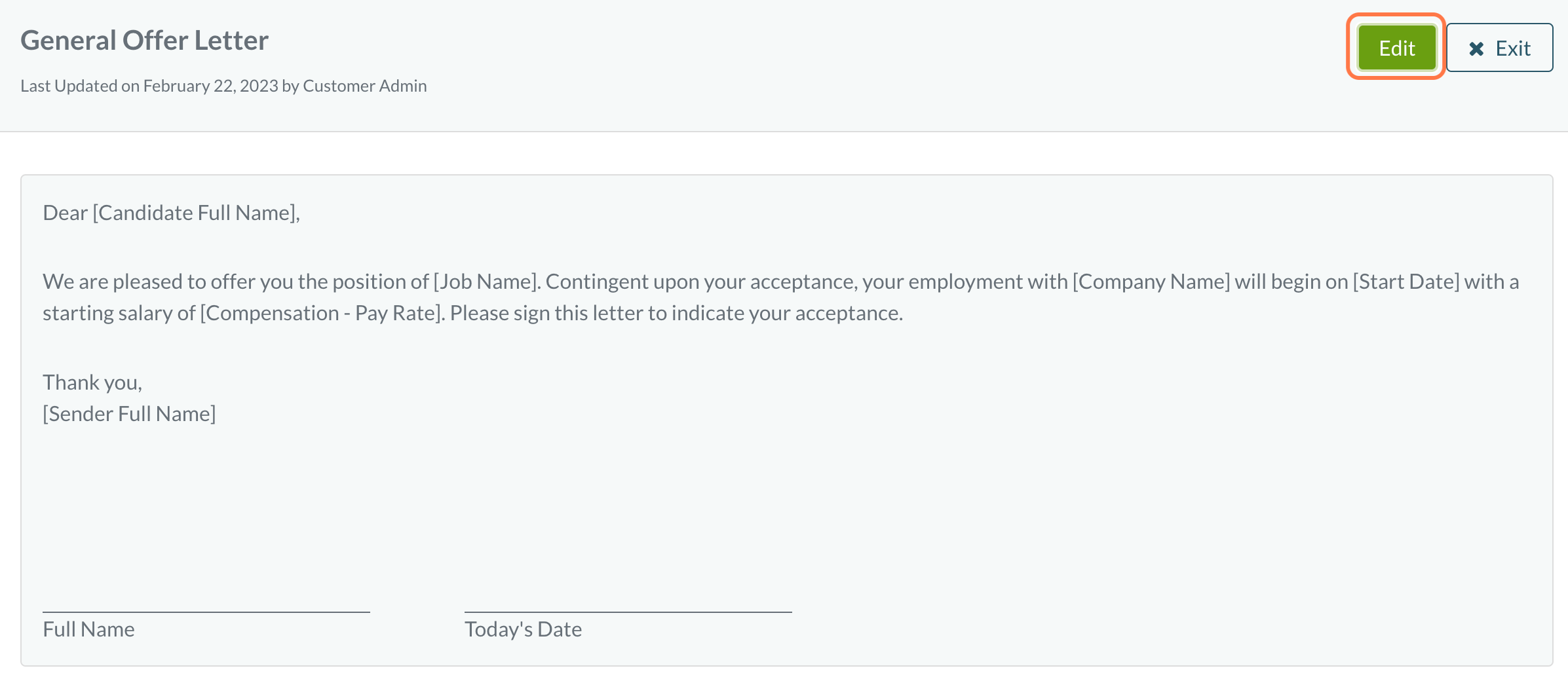Select the [Sender Full Name] placeholder
The width and height of the screenshot is (1568, 683).
click(x=129, y=414)
